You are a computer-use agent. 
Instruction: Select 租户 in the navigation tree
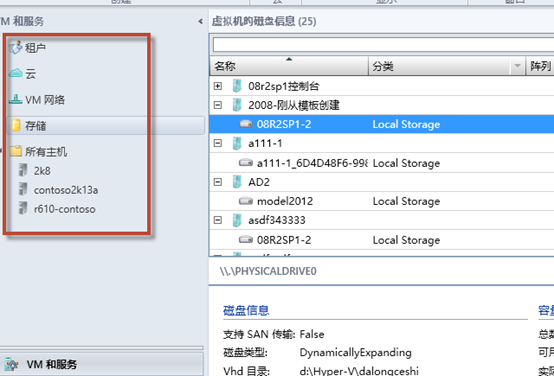(x=35, y=47)
